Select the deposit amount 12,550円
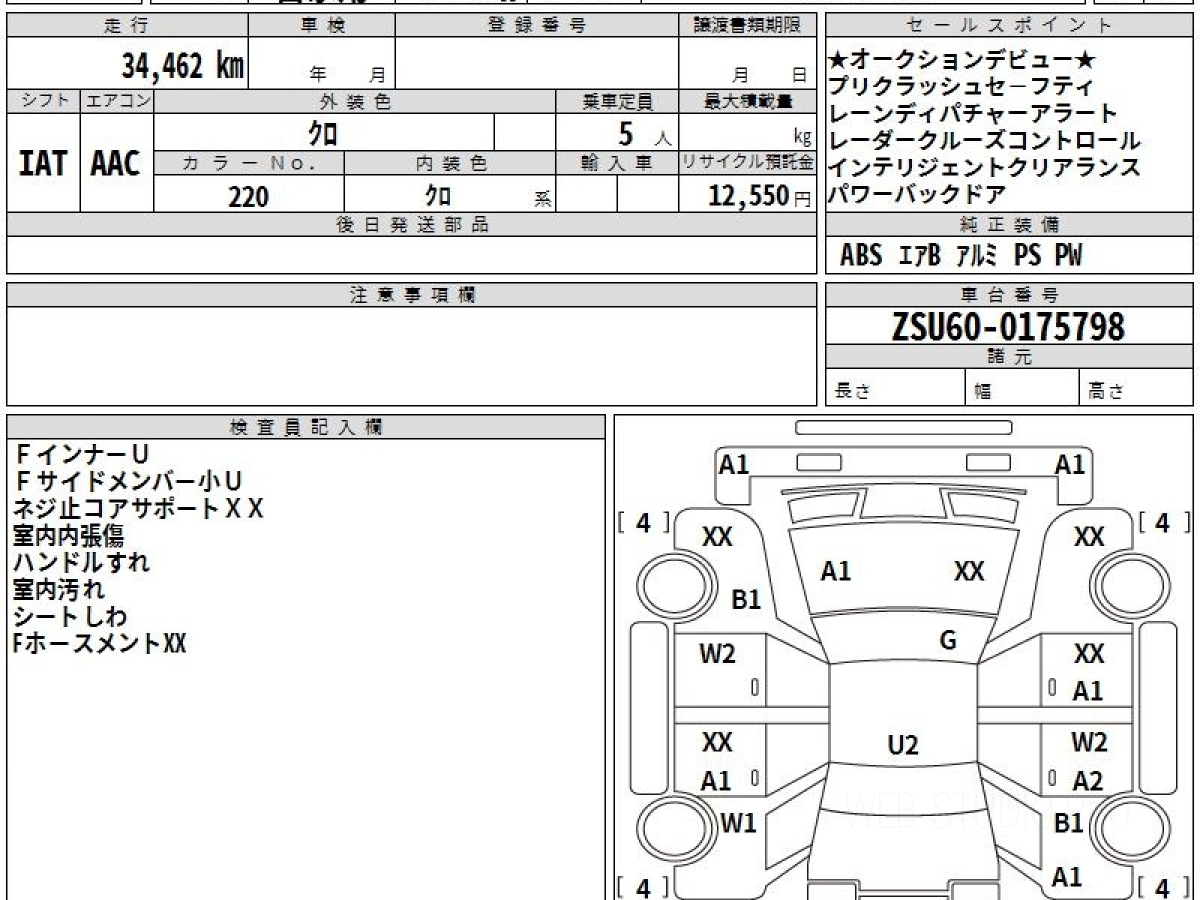1200x900 pixels. 760,196
